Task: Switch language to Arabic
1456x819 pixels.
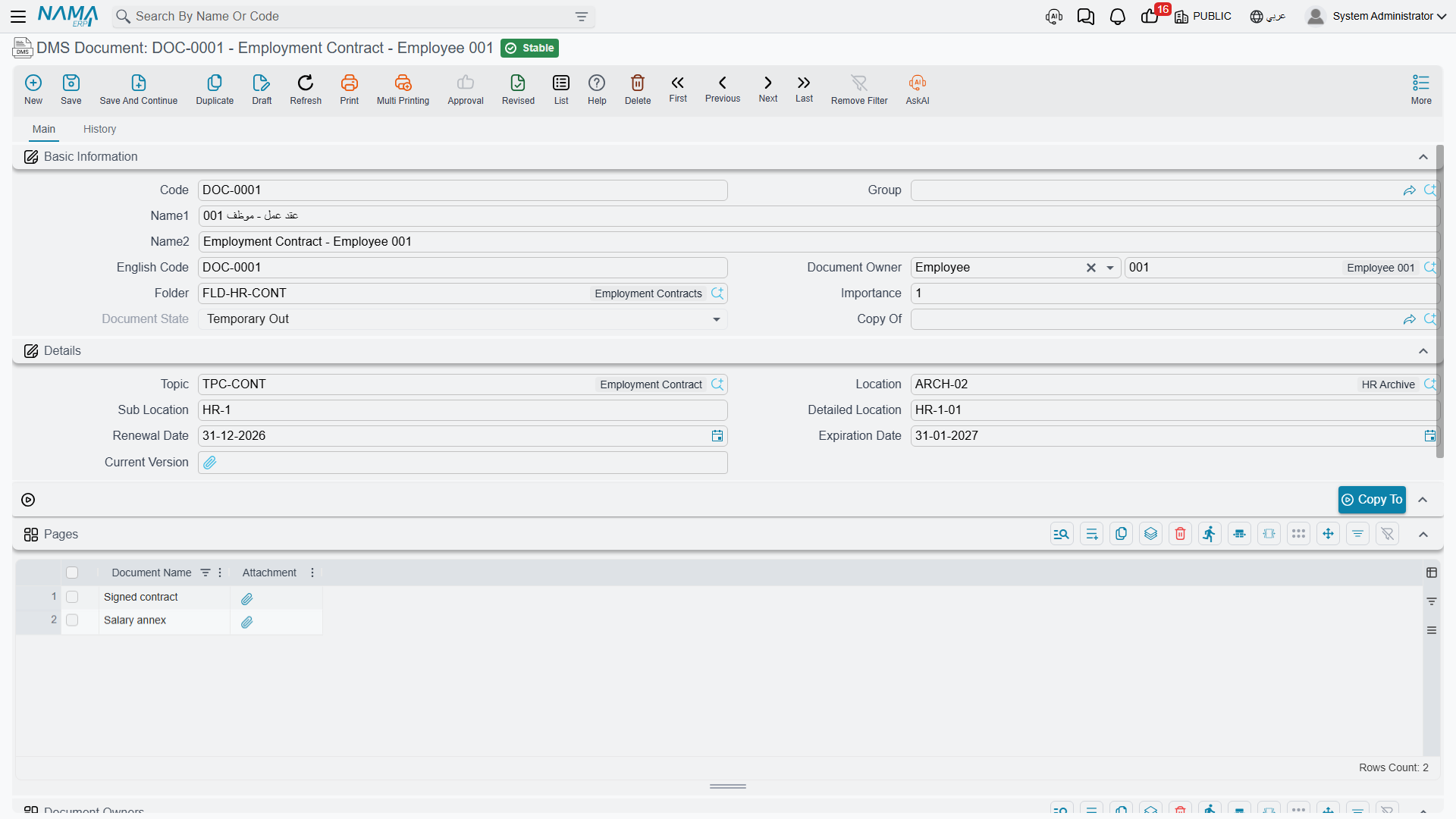Action: pos(1268,16)
